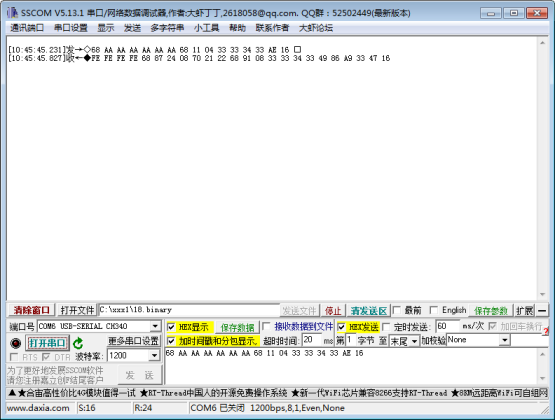Click the COM6 已关闭 1200bps status text

(x=267, y=408)
